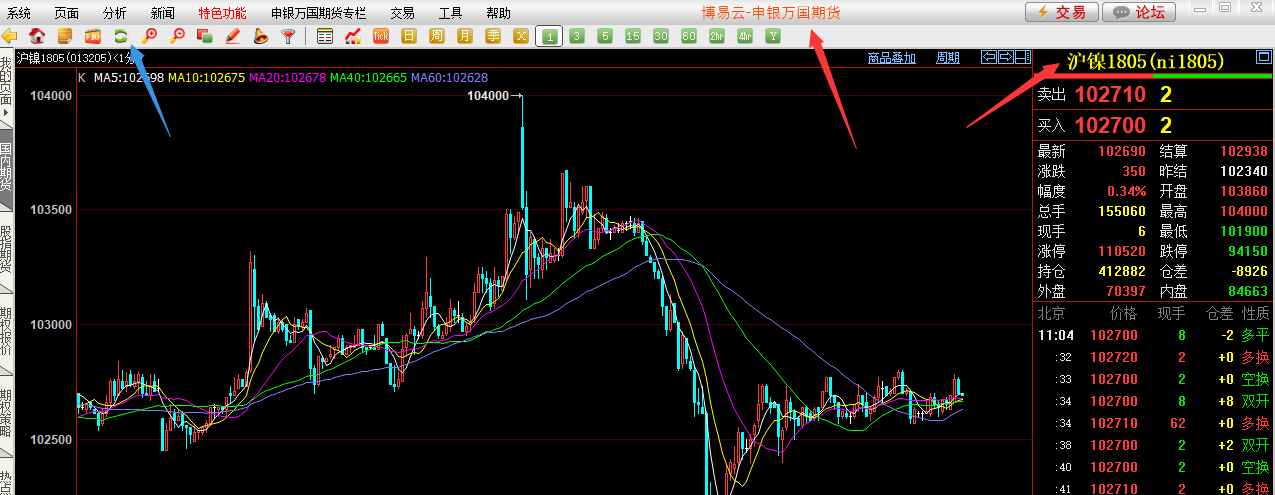
Task: Click the back arrow toolbar icon
Action: [x=10, y=36]
